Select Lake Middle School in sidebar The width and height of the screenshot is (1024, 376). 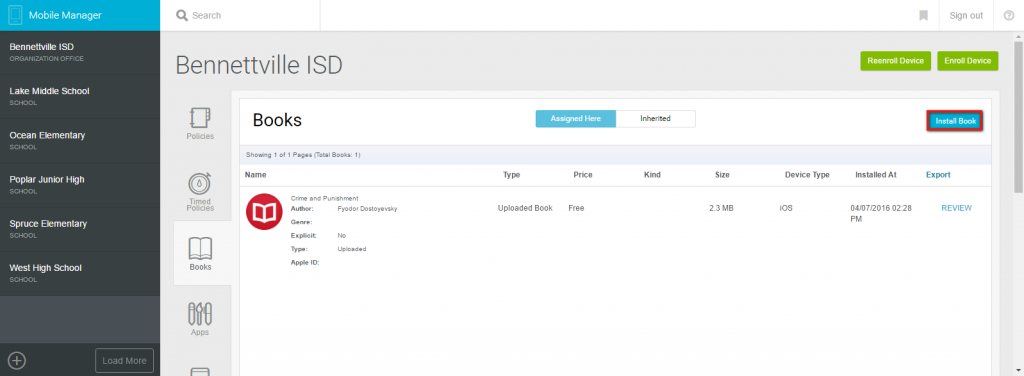click(80, 96)
